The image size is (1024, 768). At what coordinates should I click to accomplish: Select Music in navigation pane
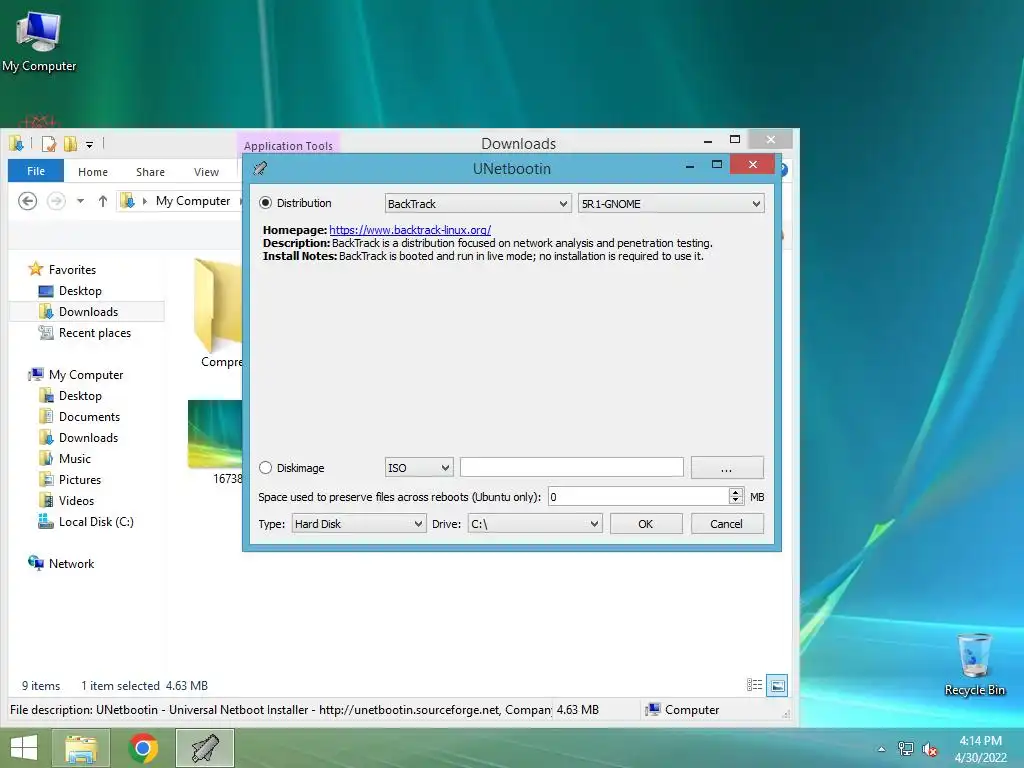(x=74, y=458)
